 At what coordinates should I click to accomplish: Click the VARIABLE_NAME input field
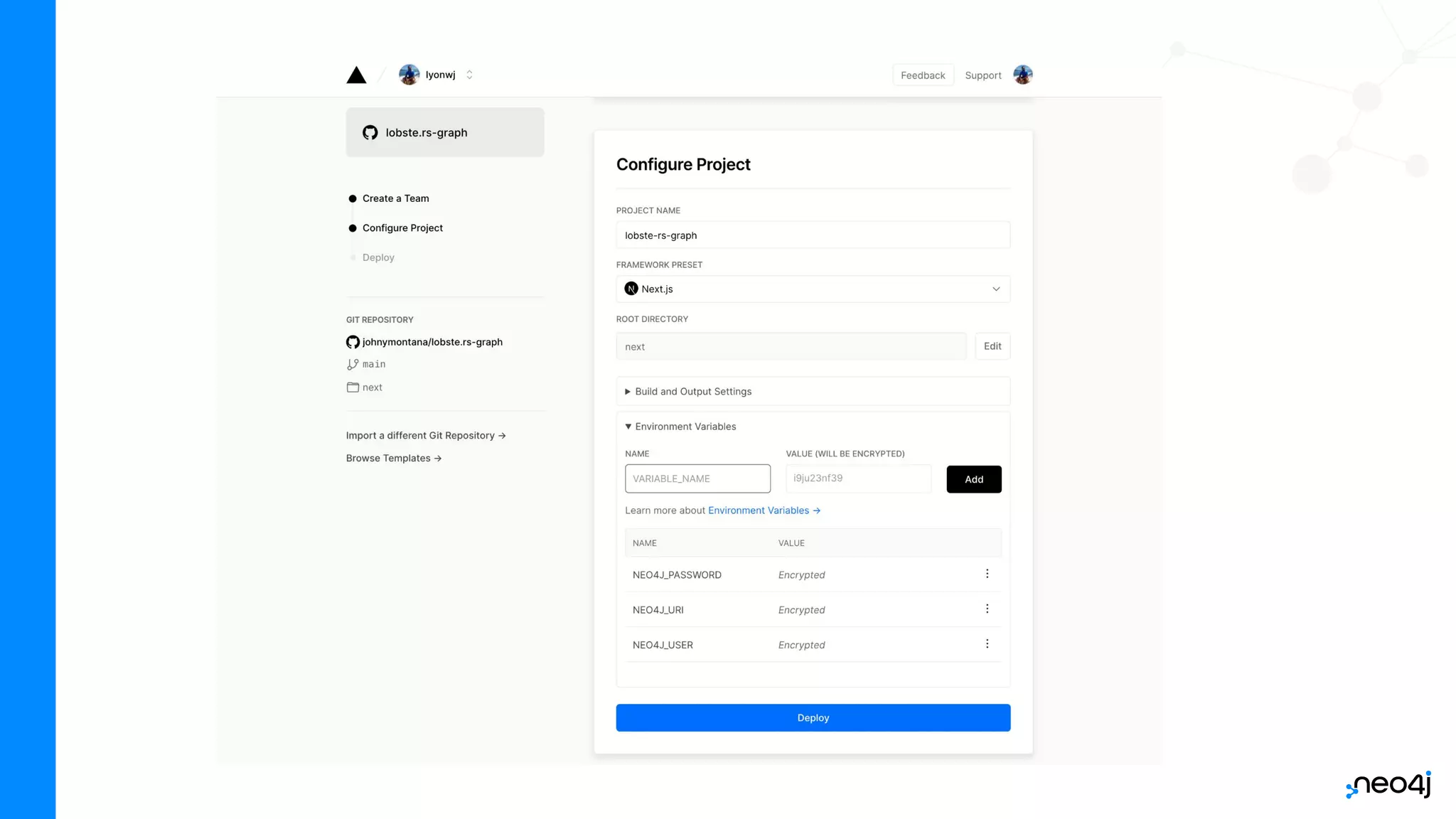click(697, 478)
